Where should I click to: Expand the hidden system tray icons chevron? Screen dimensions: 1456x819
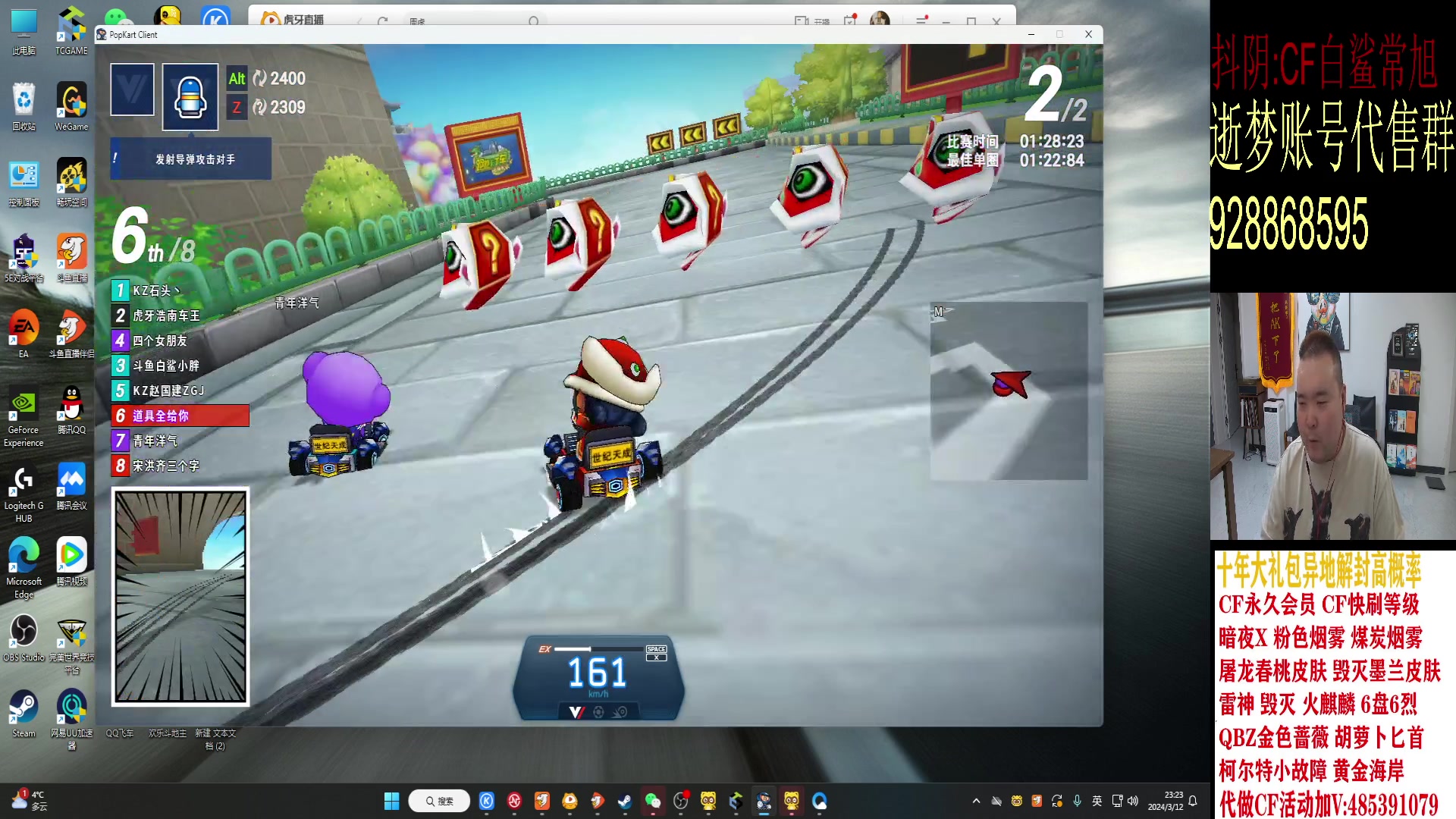976,801
